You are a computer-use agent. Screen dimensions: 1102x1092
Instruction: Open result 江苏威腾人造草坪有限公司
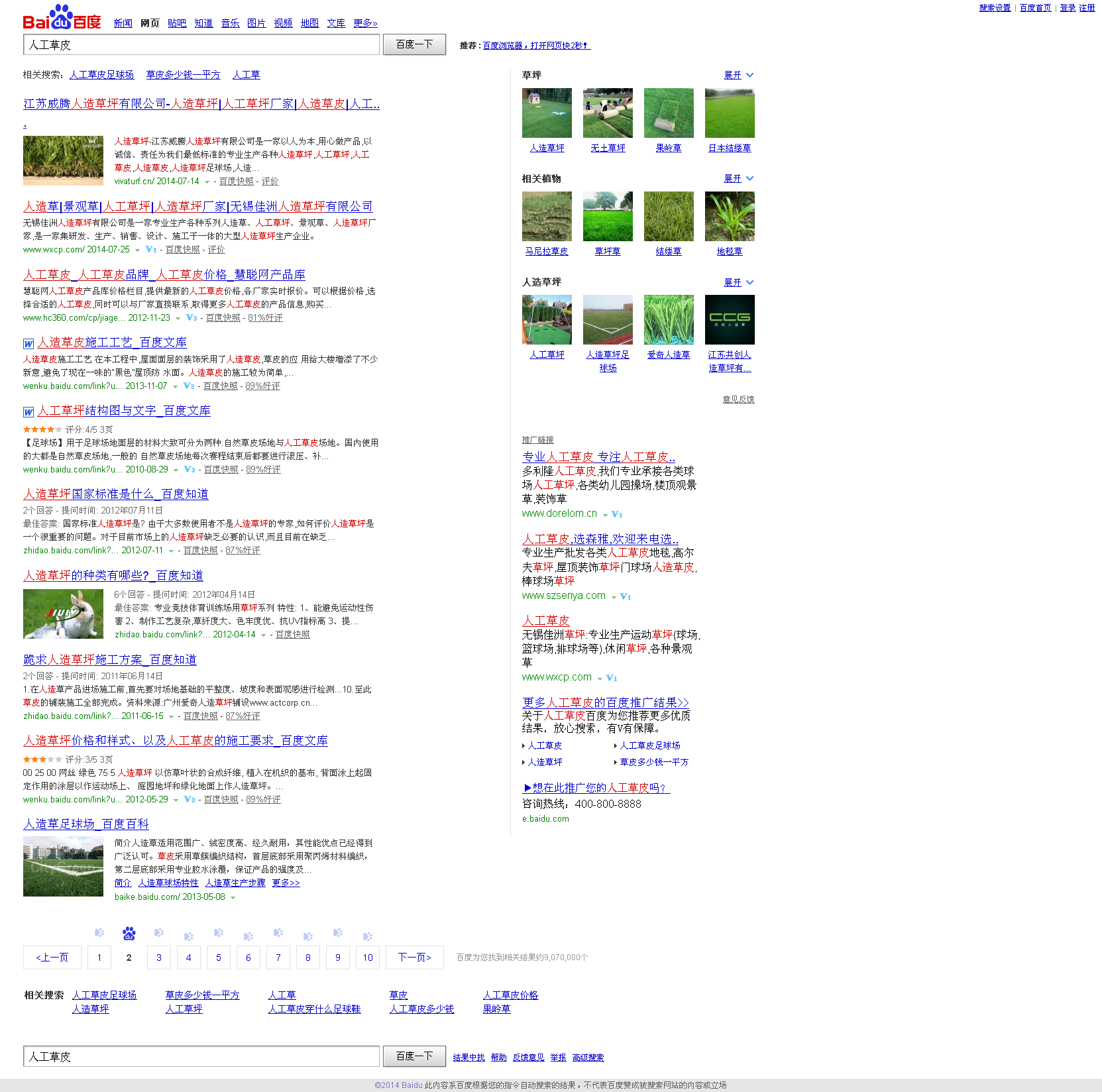point(201,104)
